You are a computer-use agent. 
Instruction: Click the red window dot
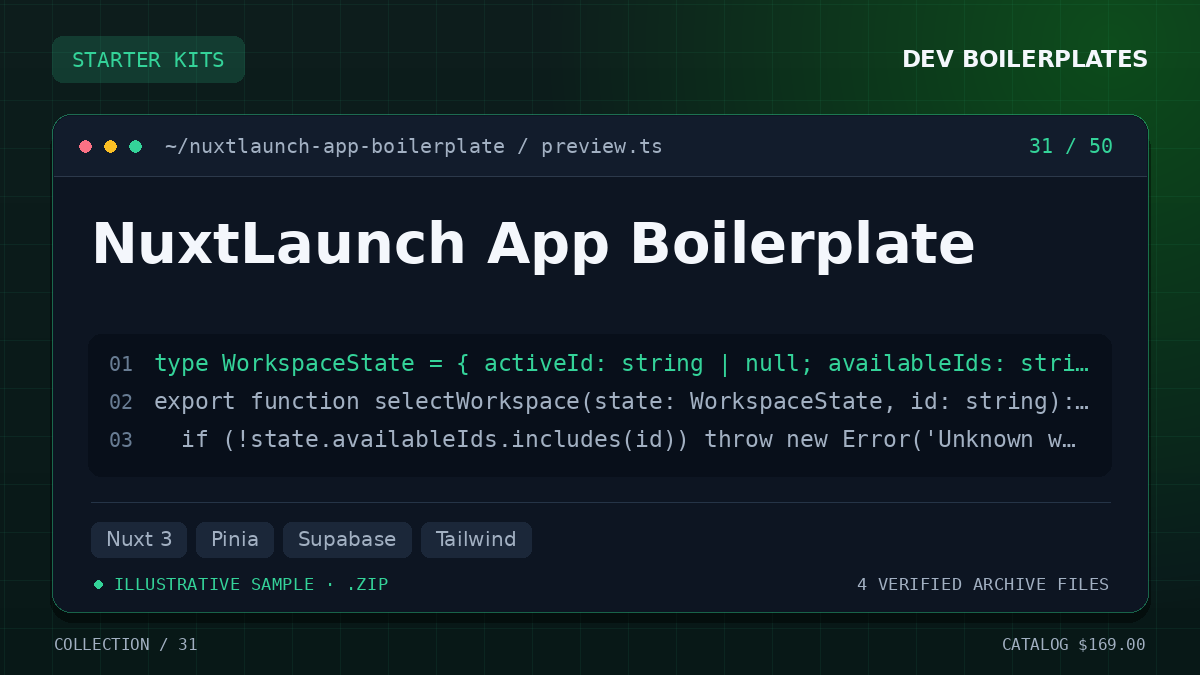tap(86, 147)
